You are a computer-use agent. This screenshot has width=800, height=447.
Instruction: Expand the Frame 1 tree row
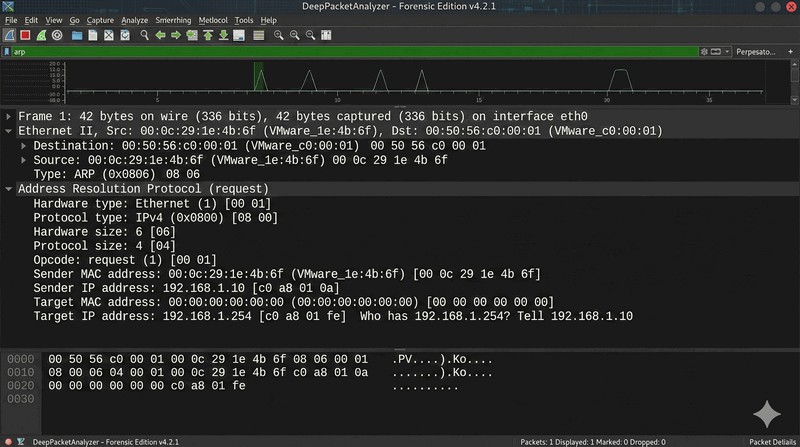(x=9, y=116)
